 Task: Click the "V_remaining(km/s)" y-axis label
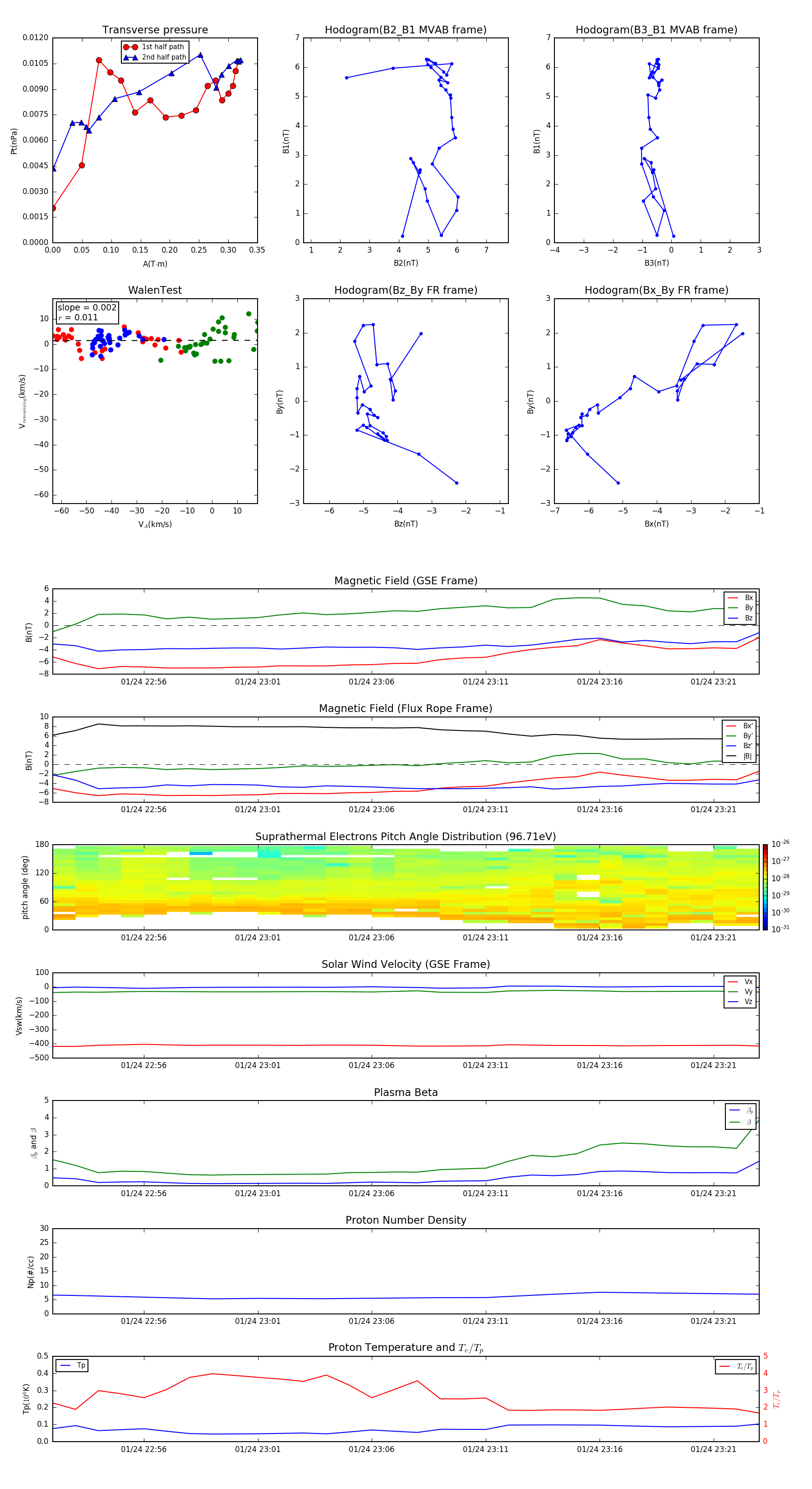pyautogui.click(x=22, y=401)
